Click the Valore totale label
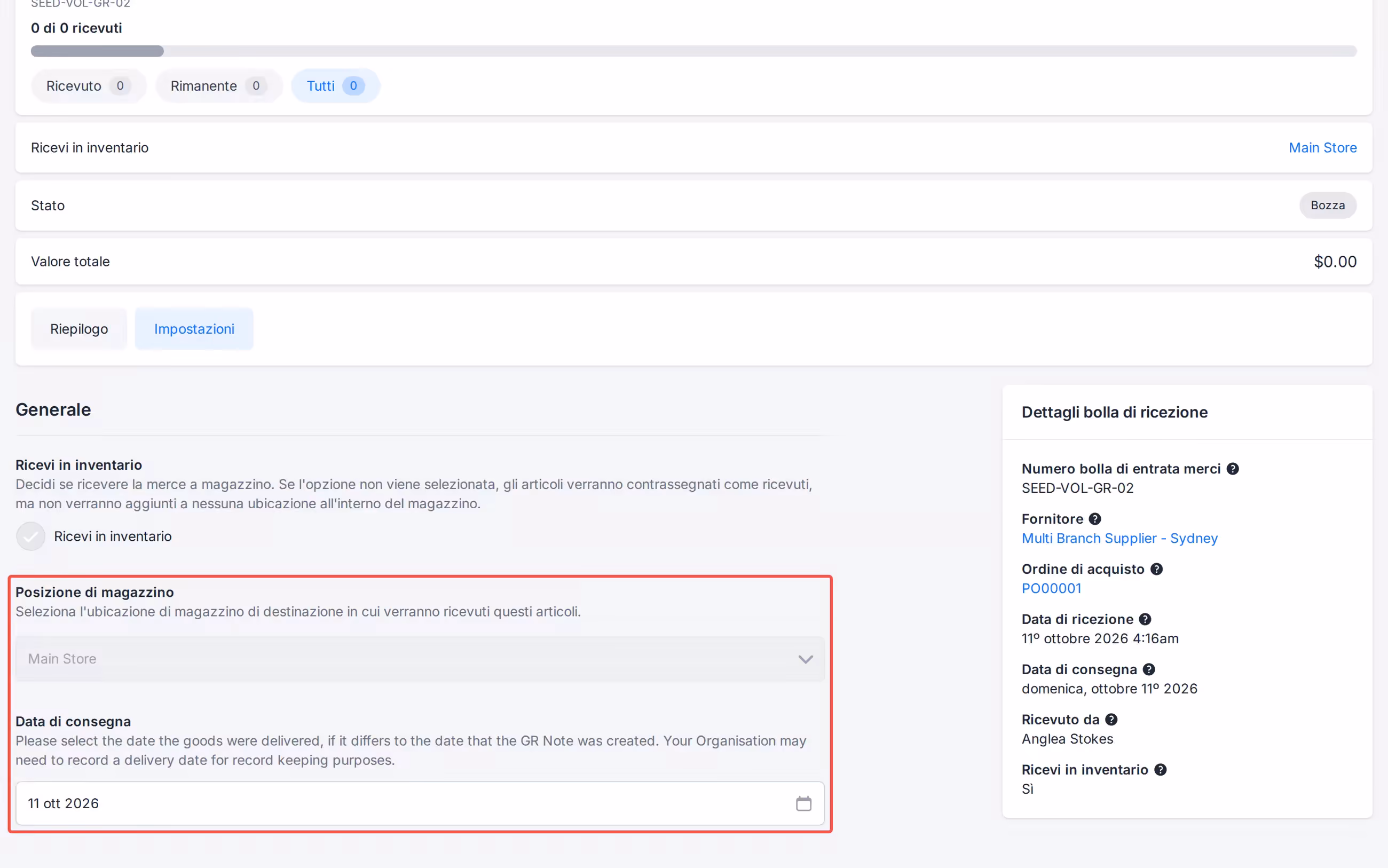Viewport: 1388px width, 868px height. pyautogui.click(x=70, y=262)
